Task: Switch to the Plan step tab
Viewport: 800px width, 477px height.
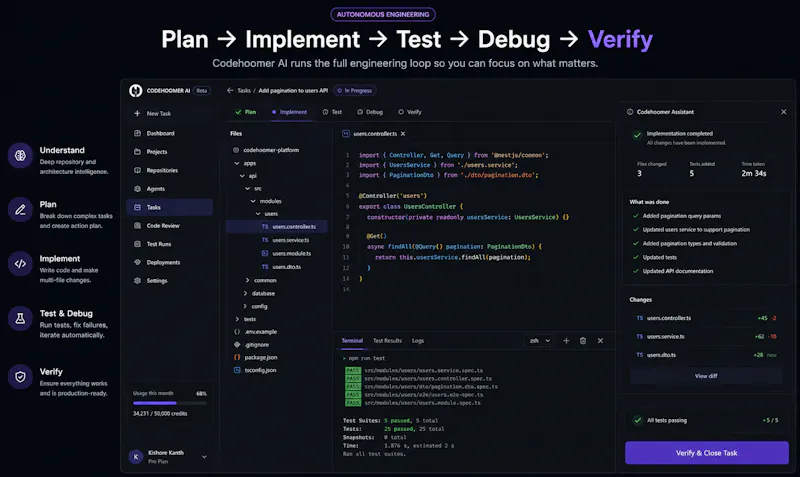Action: pyautogui.click(x=246, y=112)
